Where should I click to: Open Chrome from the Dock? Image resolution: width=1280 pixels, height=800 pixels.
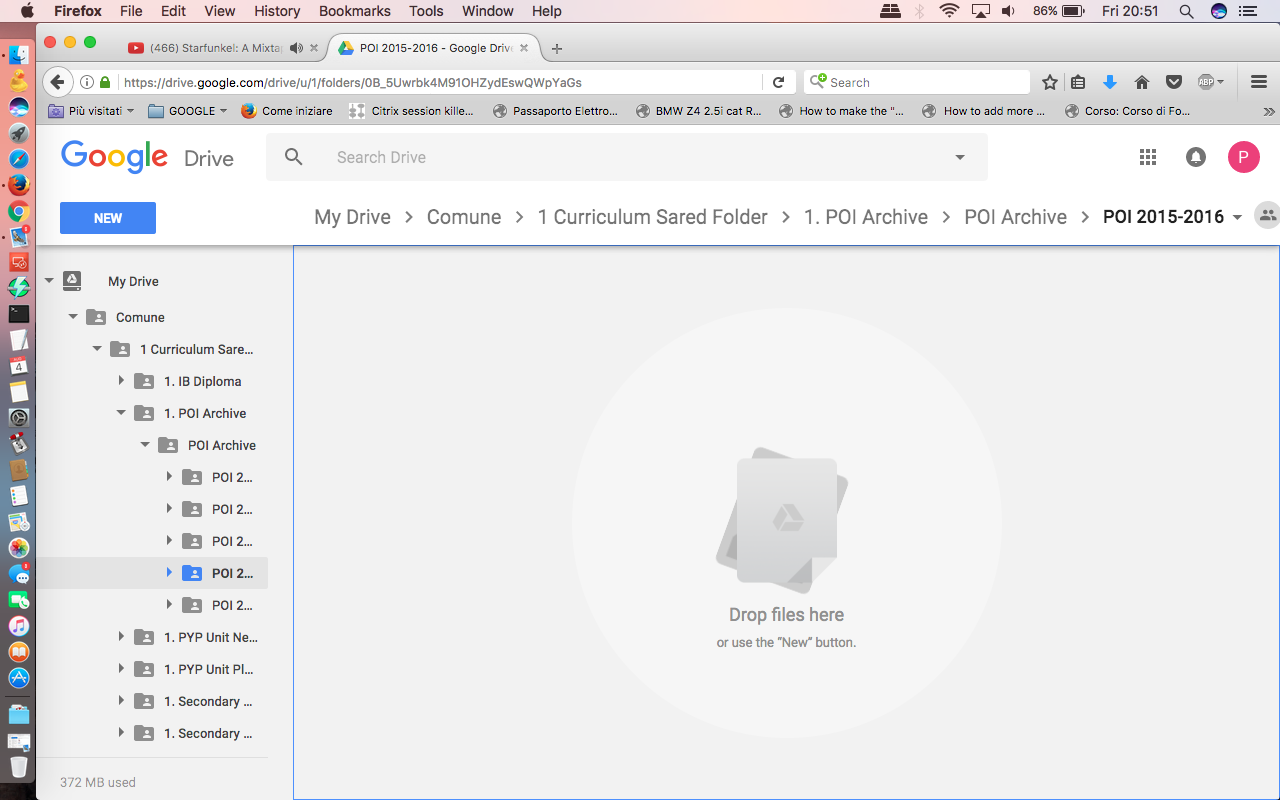pos(19,211)
